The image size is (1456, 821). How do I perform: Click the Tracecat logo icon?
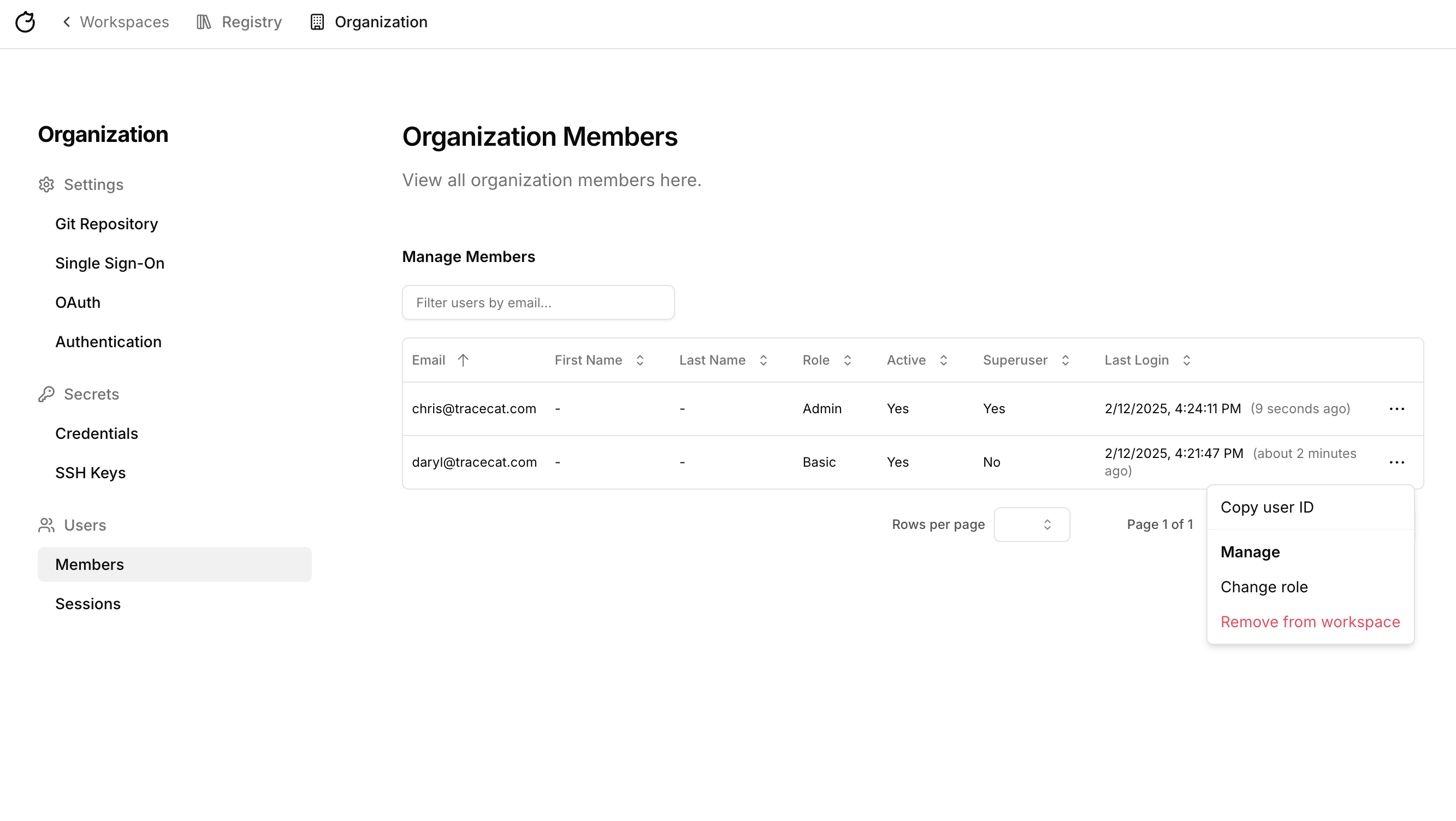pos(26,22)
